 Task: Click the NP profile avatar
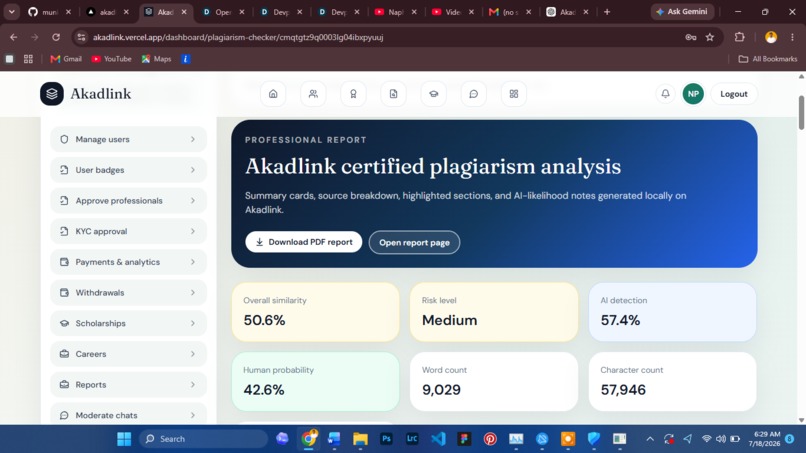(x=693, y=94)
